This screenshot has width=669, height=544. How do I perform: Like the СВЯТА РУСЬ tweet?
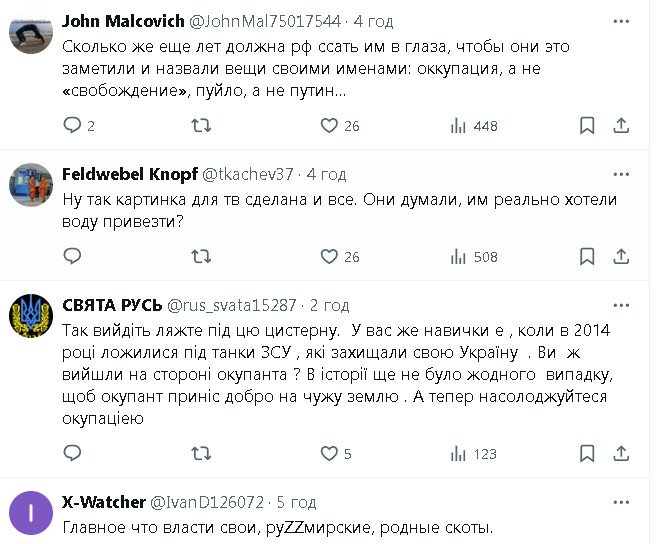point(330,454)
